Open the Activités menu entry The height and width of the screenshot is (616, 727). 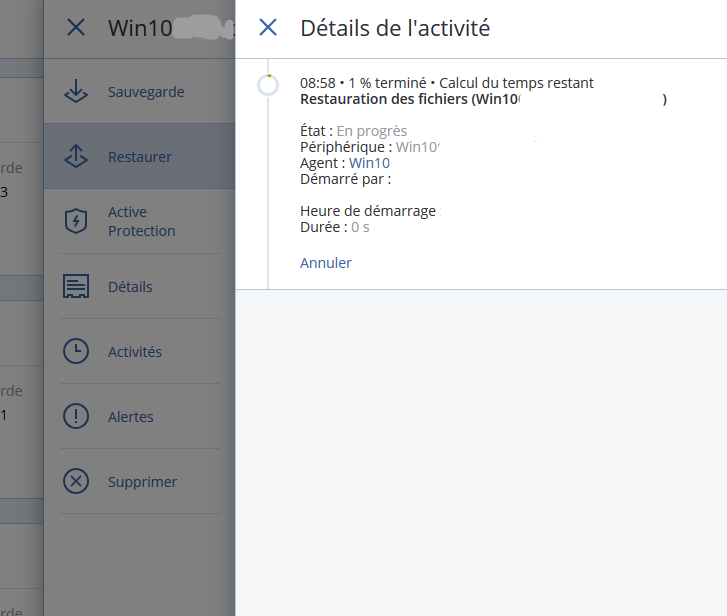[x=140, y=351]
